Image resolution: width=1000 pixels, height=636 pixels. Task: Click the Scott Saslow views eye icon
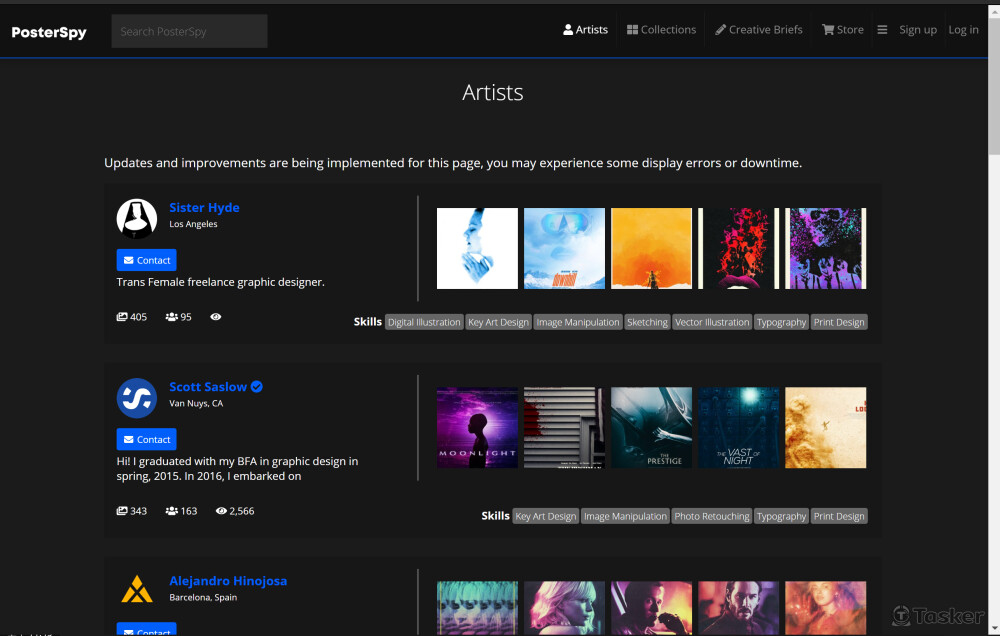[221, 511]
